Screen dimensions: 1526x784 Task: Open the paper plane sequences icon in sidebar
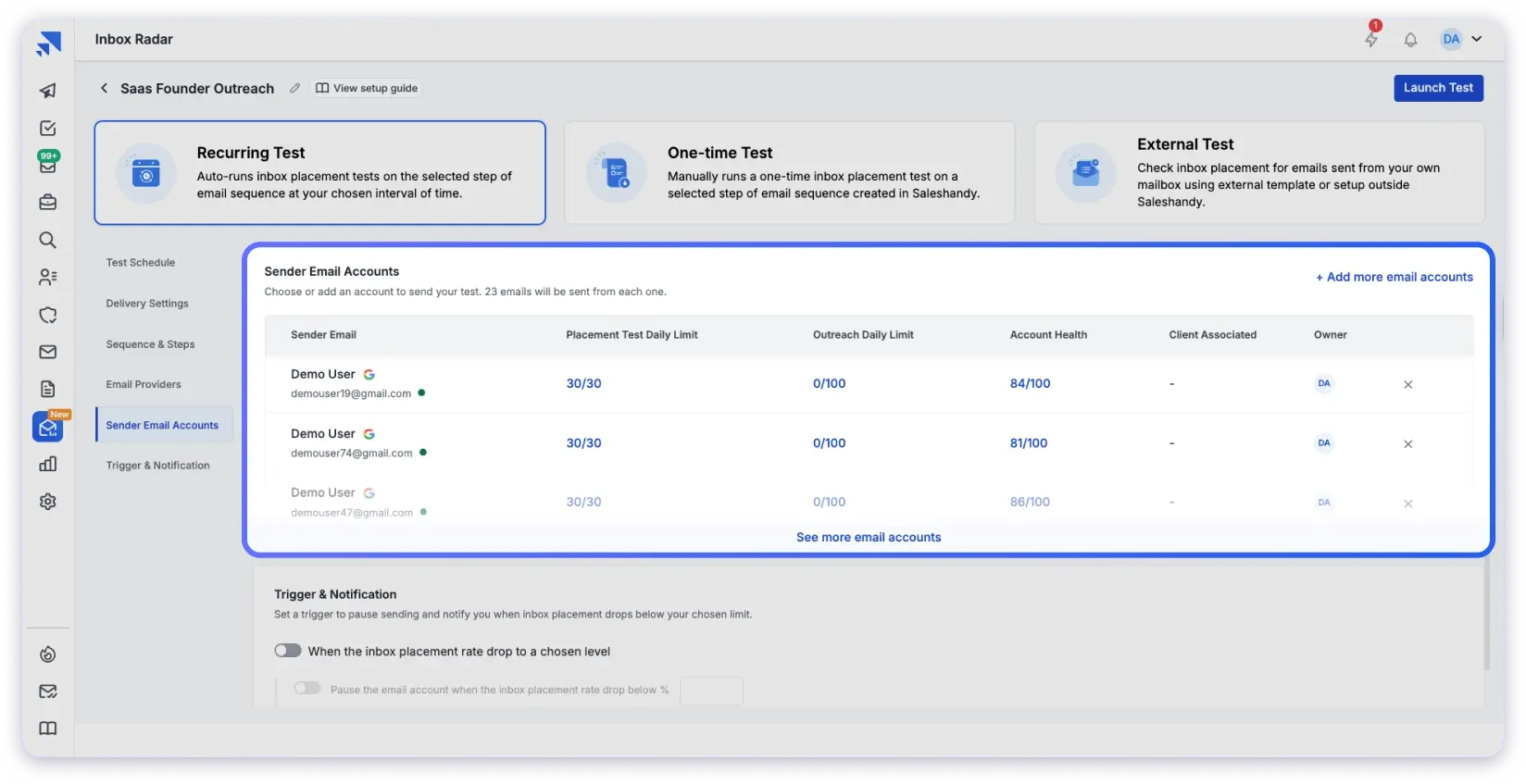48,91
